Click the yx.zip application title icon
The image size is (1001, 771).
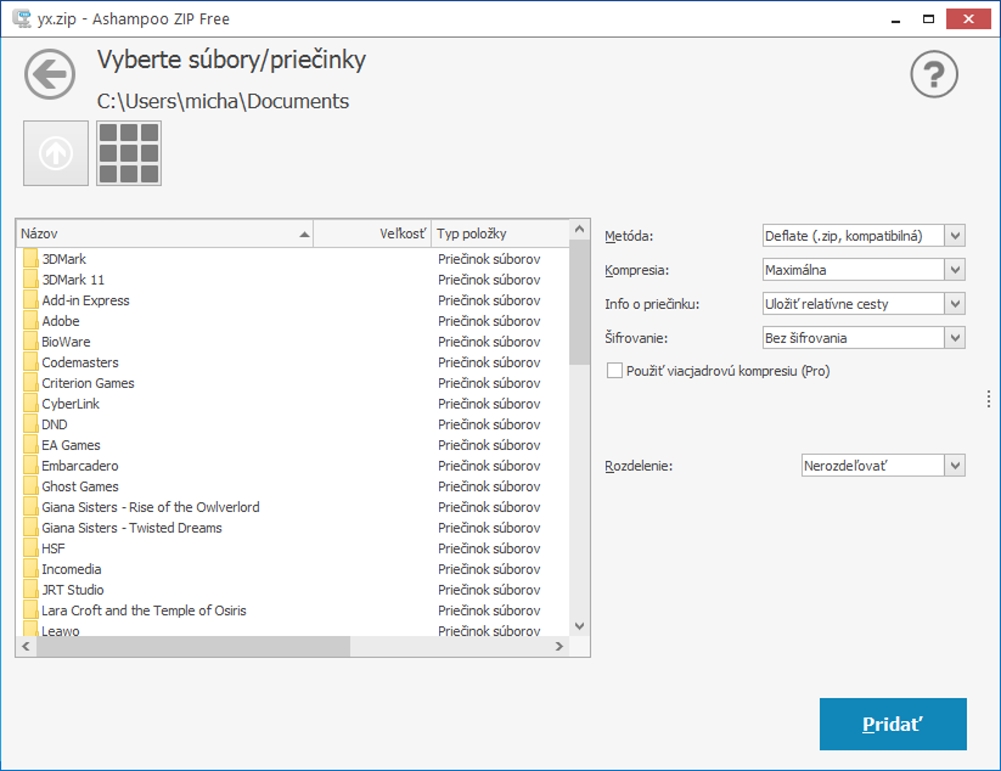click(x=19, y=18)
